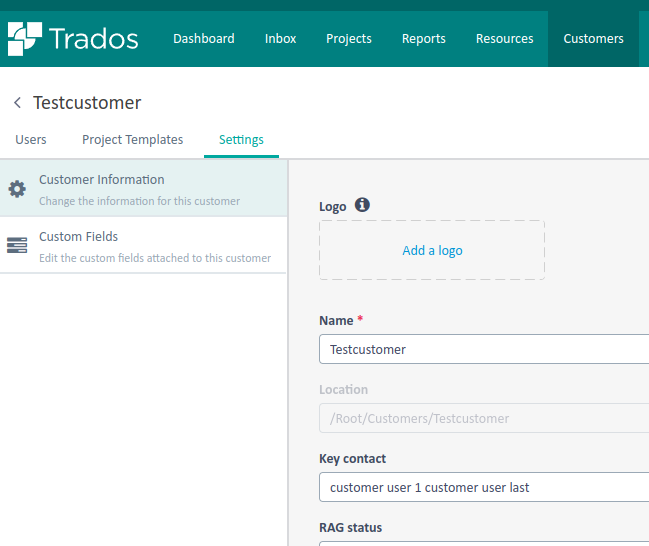
Task: Click the Trados logo icon
Action: click(x=25, y=38)
